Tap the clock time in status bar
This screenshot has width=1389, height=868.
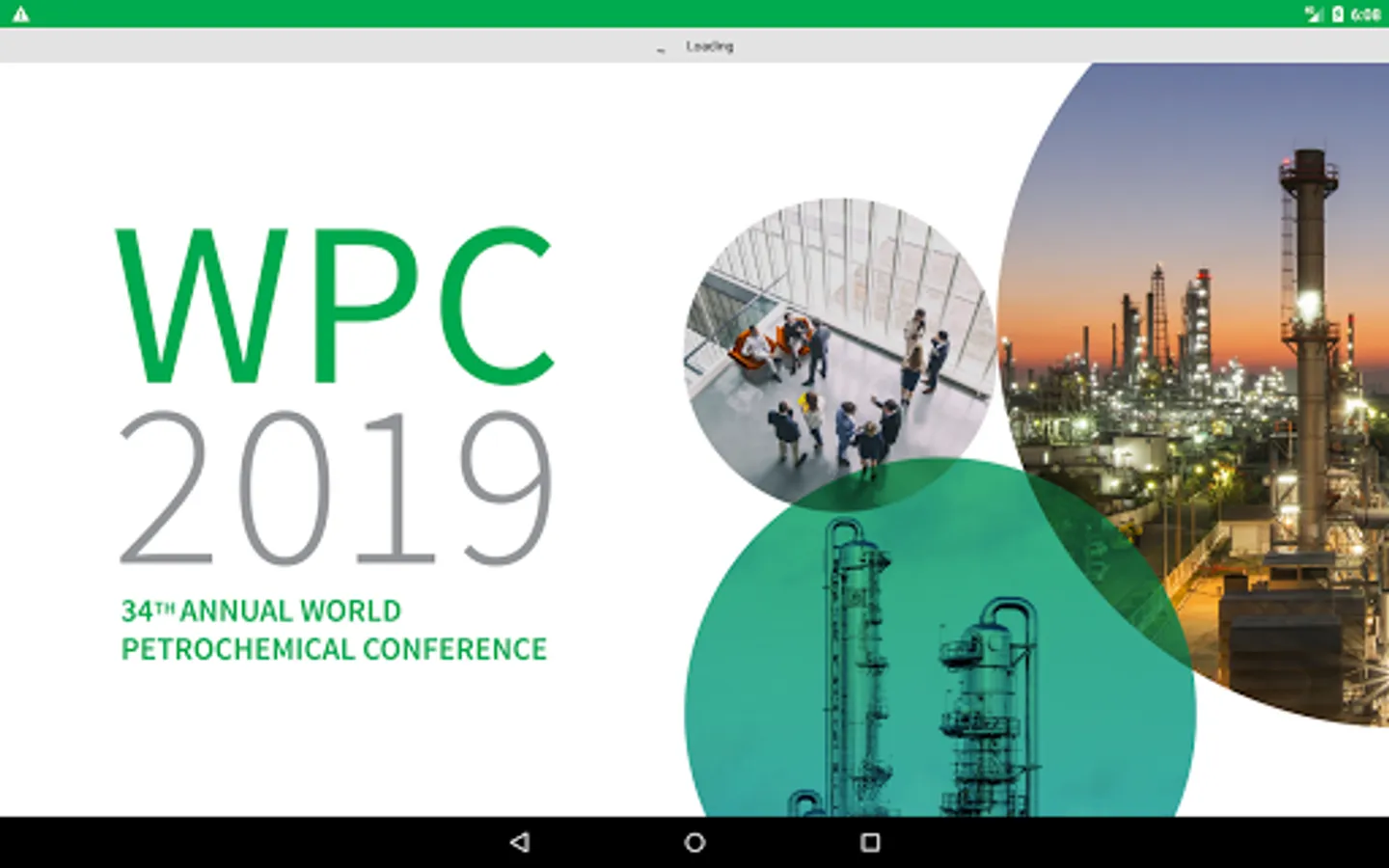pos(1365,14)
